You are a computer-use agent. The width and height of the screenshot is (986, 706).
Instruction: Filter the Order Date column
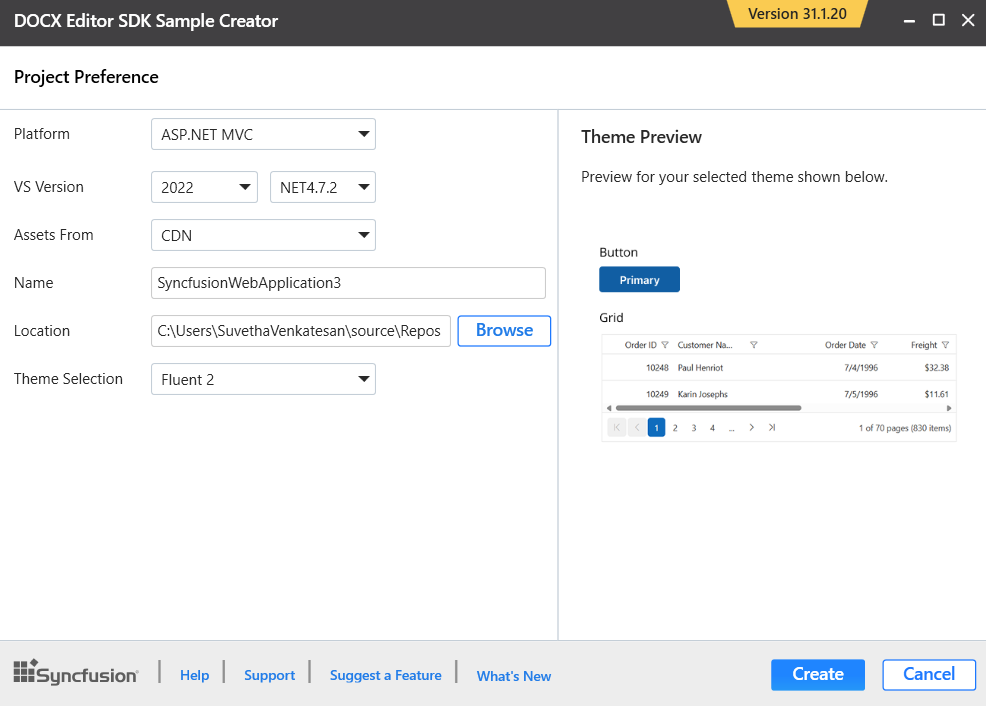point(874,345)
